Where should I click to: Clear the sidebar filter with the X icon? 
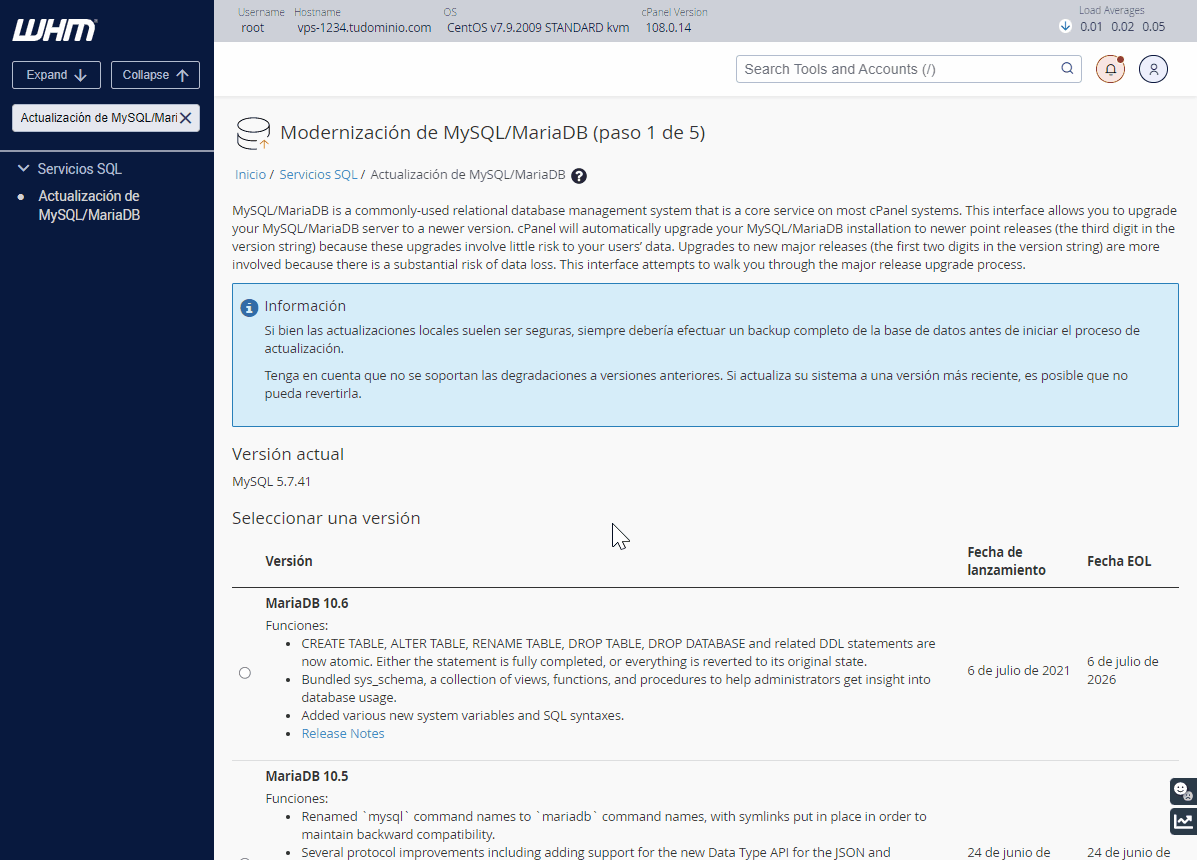click(x=186, y=118)
